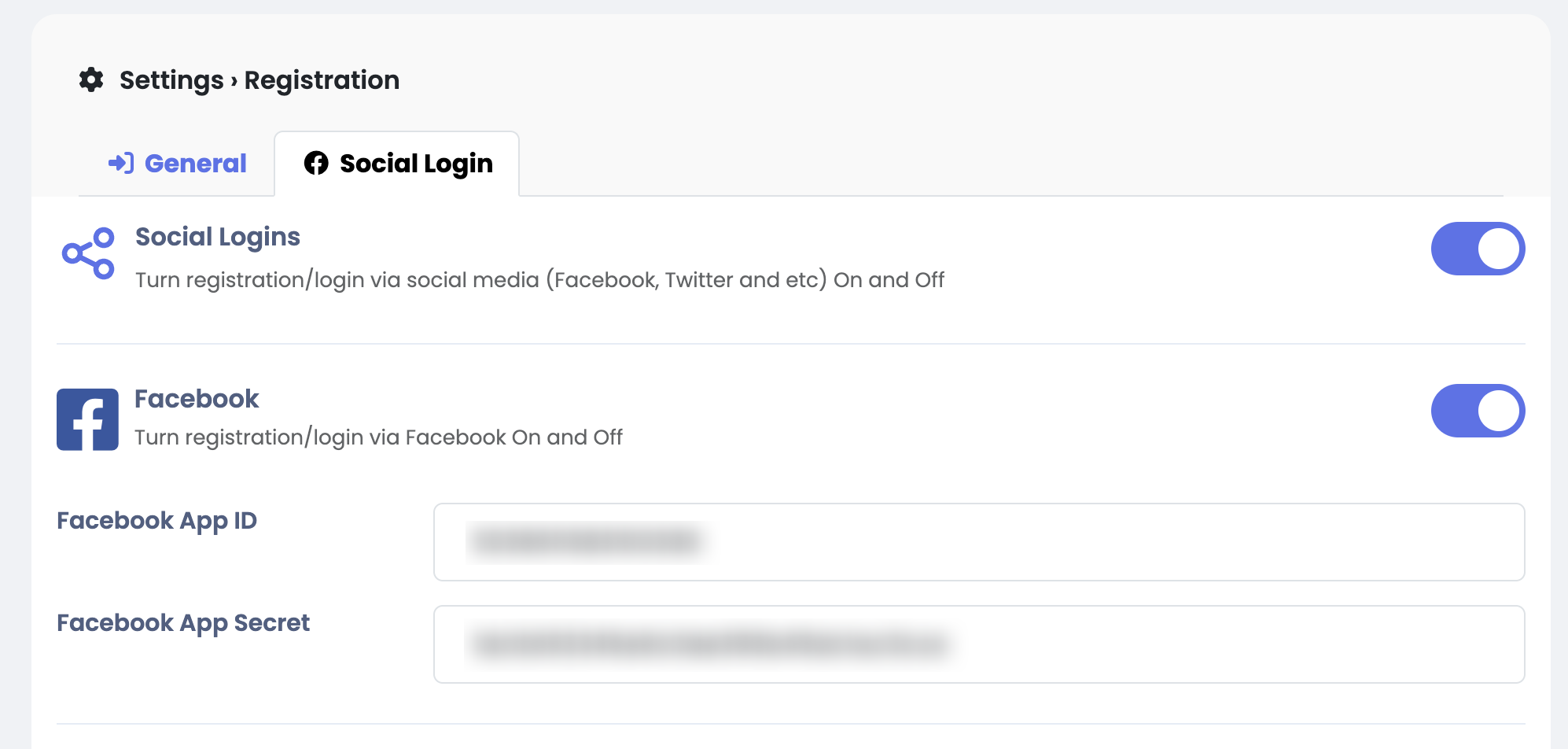Click the Facebook section heading

197,399
